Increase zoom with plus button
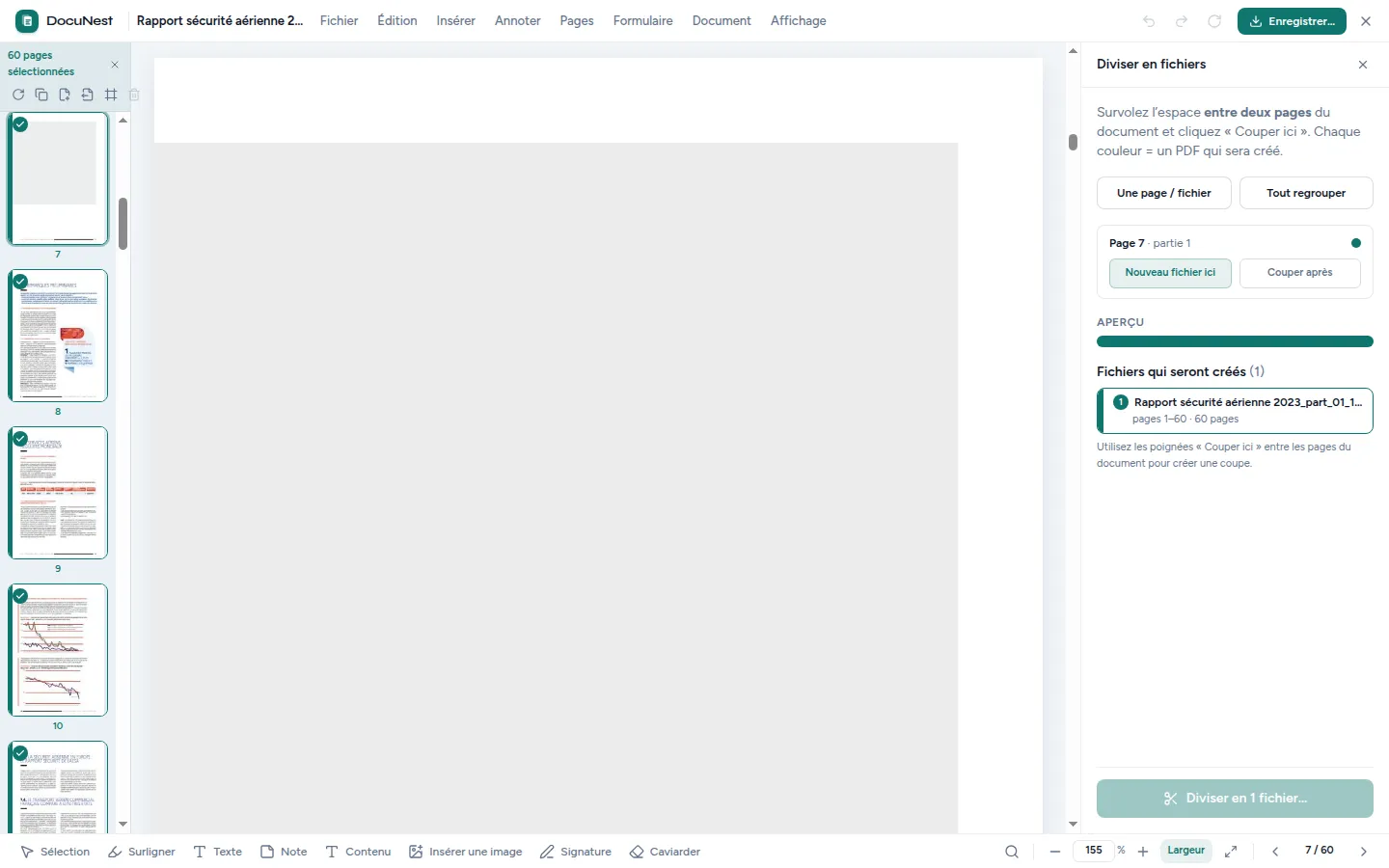 coord(1143,852)
